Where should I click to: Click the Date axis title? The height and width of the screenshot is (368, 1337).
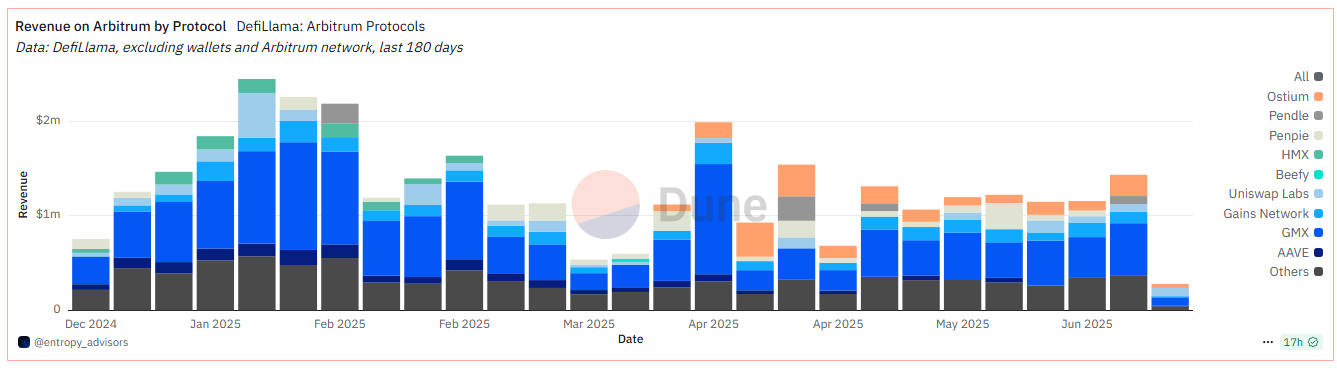pyautogui.click(x=630, y=339)
